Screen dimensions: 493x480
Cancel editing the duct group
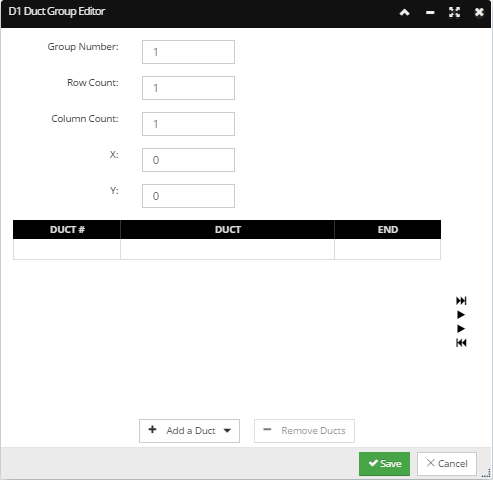[447, 464]
